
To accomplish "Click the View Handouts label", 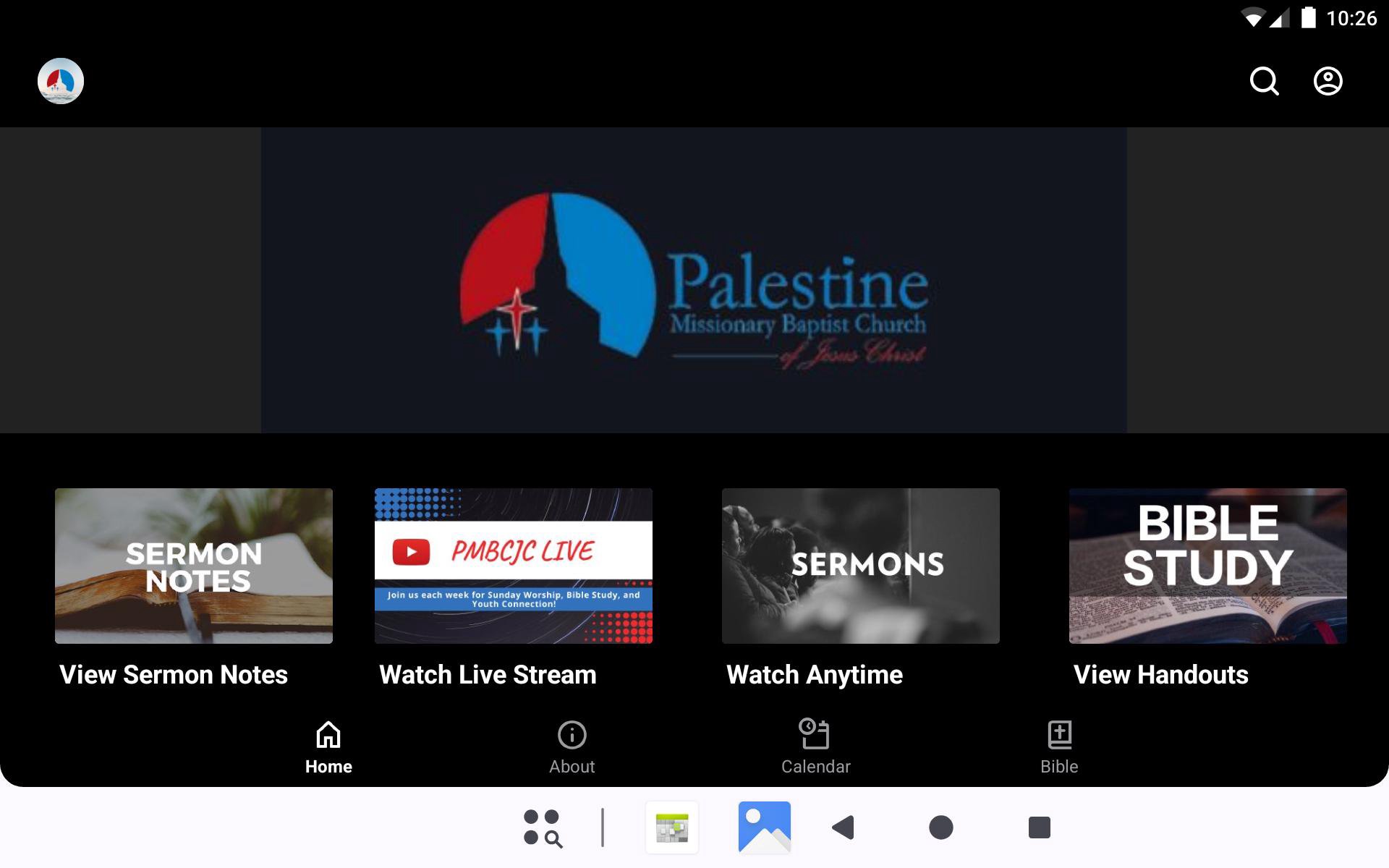I will point(1160,675).
